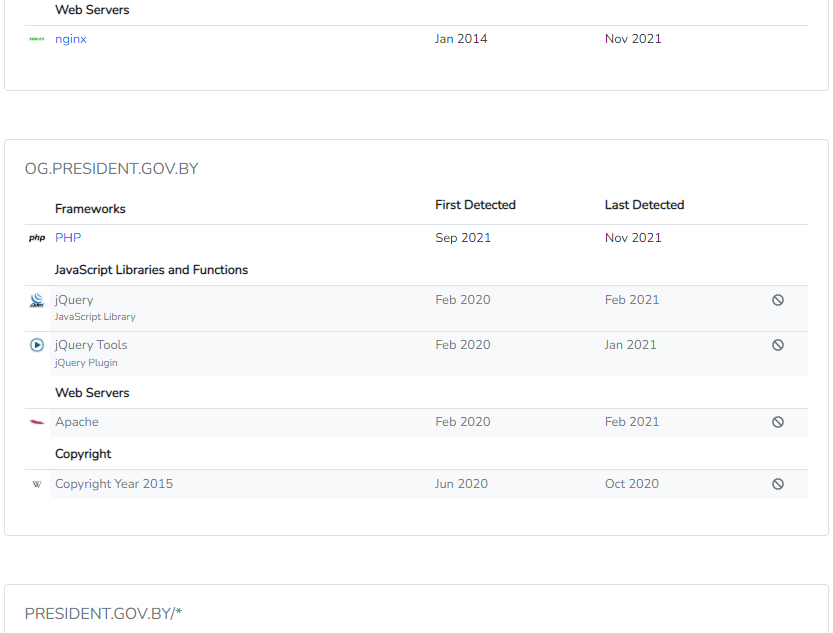Click the jQuery Plugin subtitle
833x633 pixels.
(x=86, y=363)
